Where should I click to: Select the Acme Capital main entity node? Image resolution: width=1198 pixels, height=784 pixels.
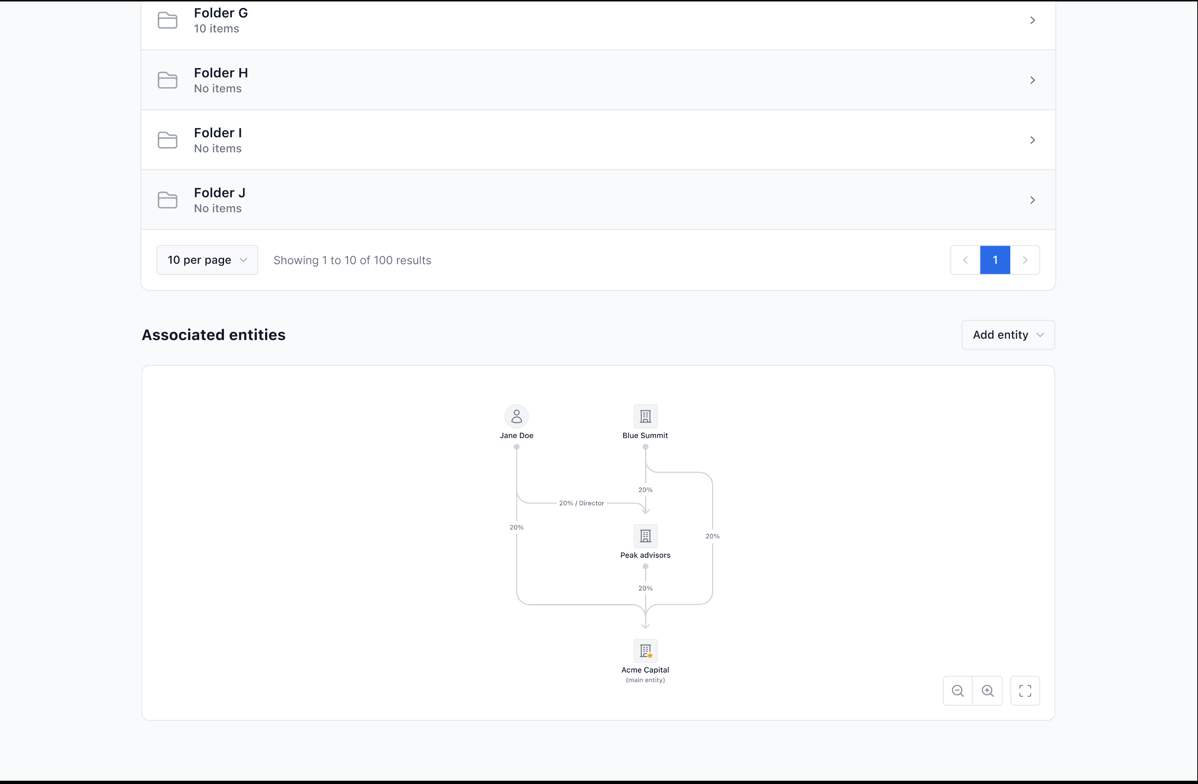click(x=645, y=651)
